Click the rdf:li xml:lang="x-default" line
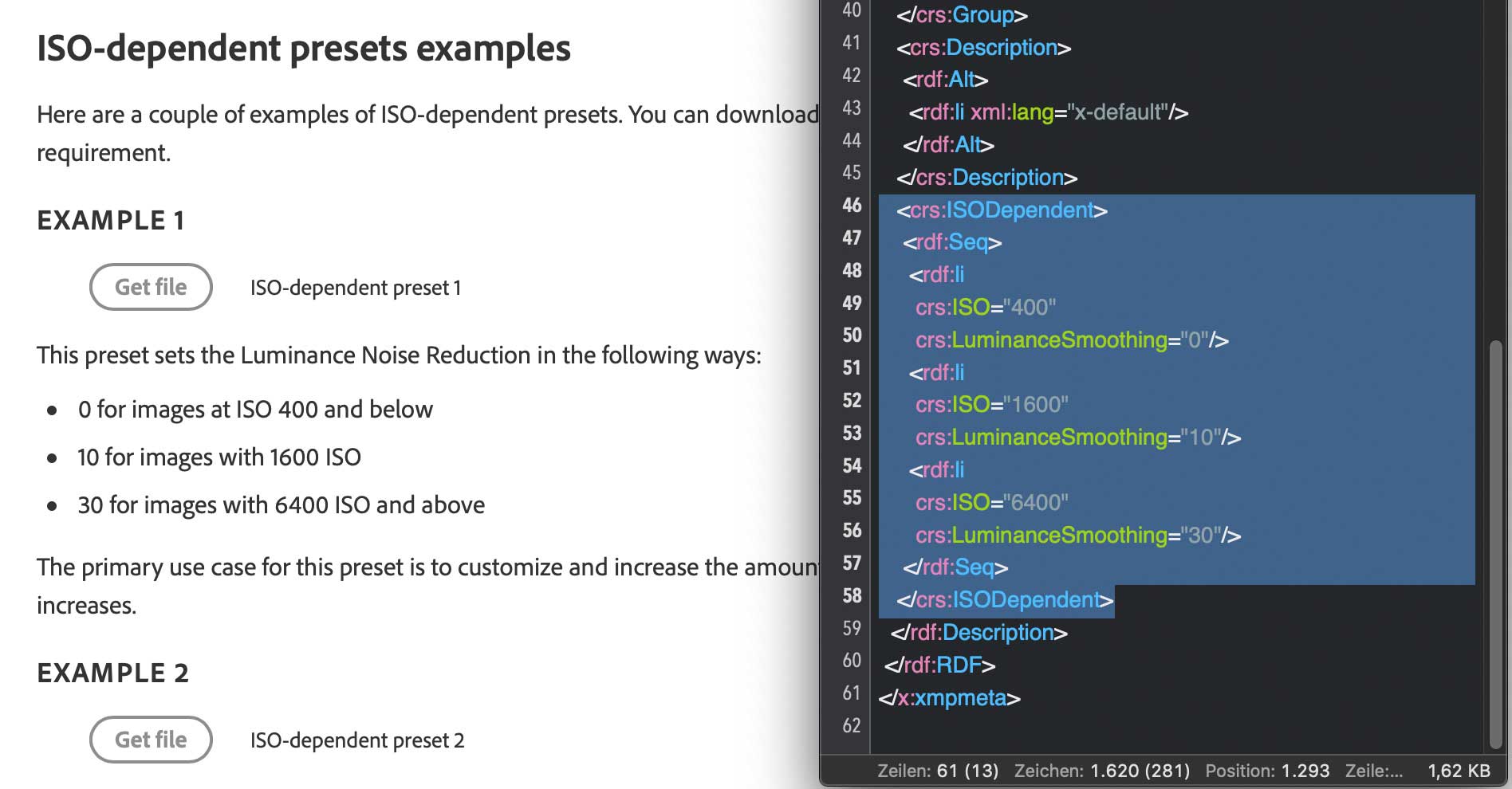Screen dimensions: 1512x789 pyautogui.click(x=1048, y=112)
